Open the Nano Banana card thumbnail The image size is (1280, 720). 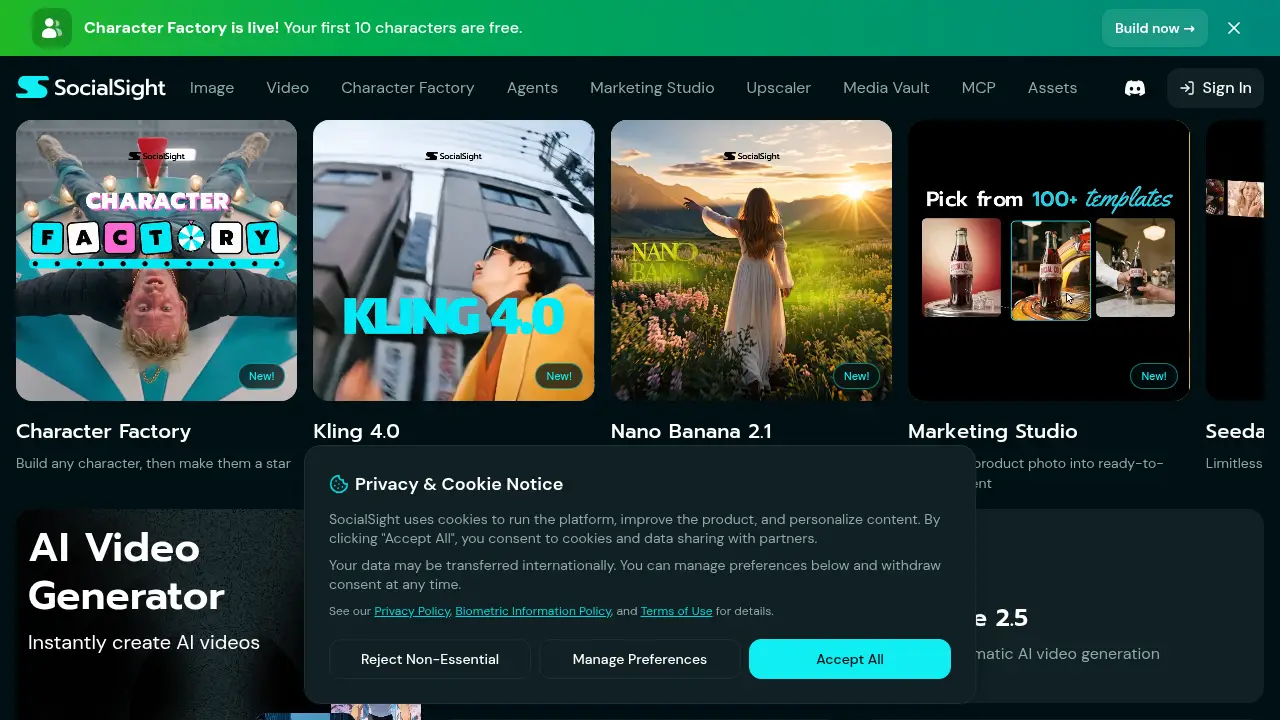click(751, 260)
